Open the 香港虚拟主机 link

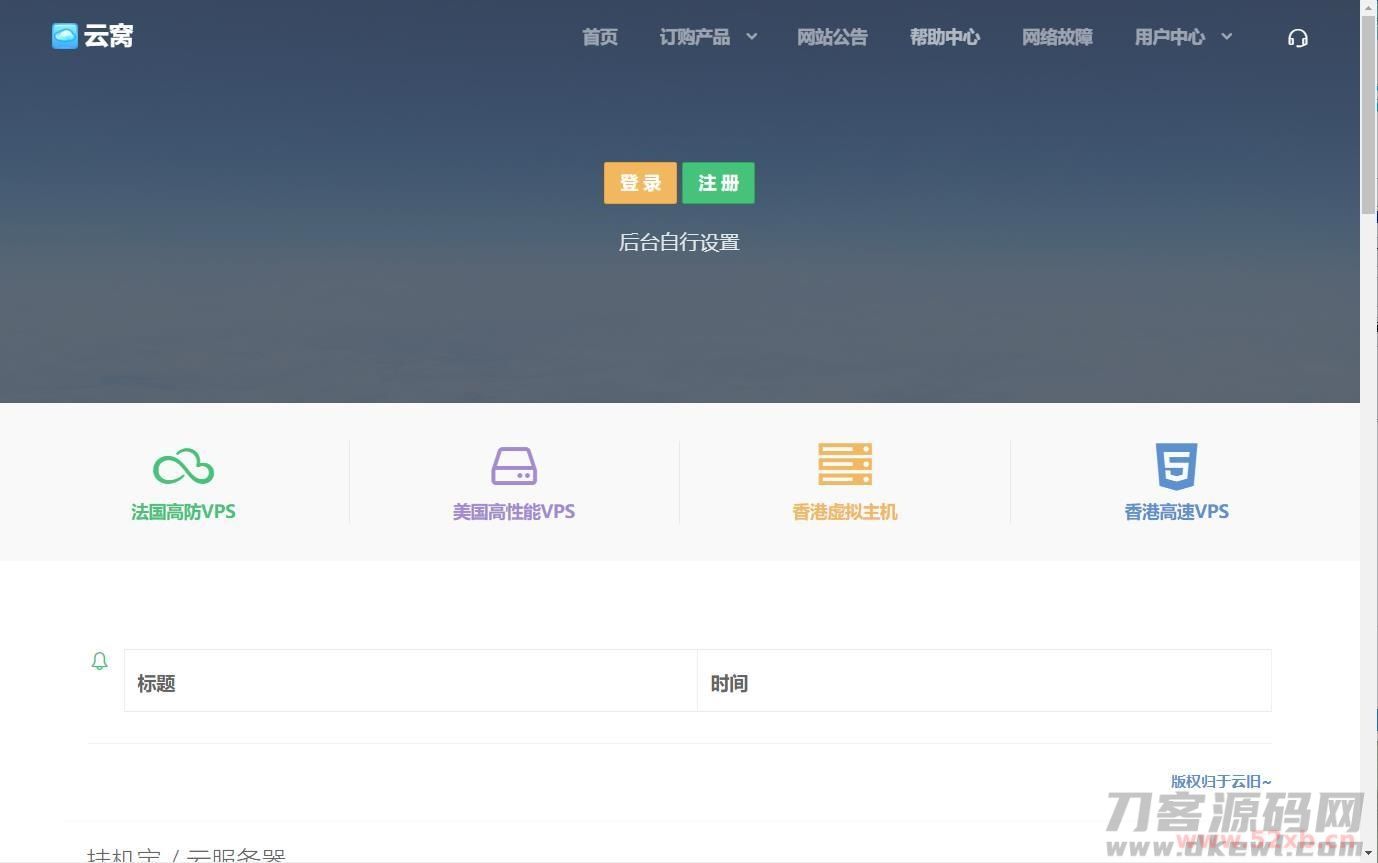845,512
